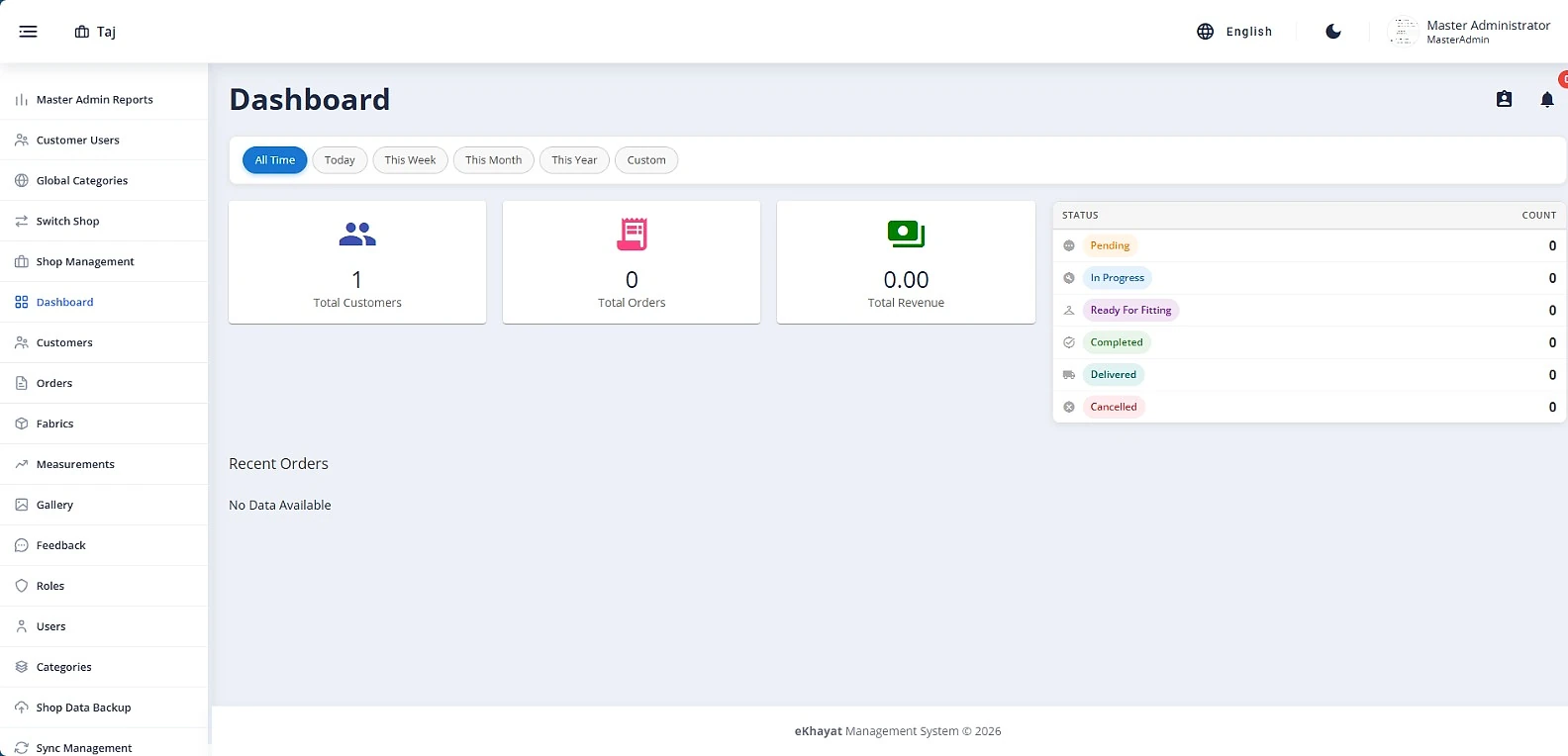Viewport: 1568px width, 756px height.
Task: Click the In Progress status icon
Action: (x=1069, y=278)
